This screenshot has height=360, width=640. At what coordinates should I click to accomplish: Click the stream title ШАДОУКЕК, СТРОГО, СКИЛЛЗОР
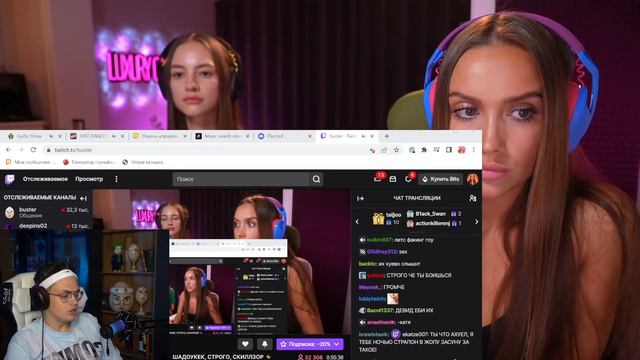point(218,357)
